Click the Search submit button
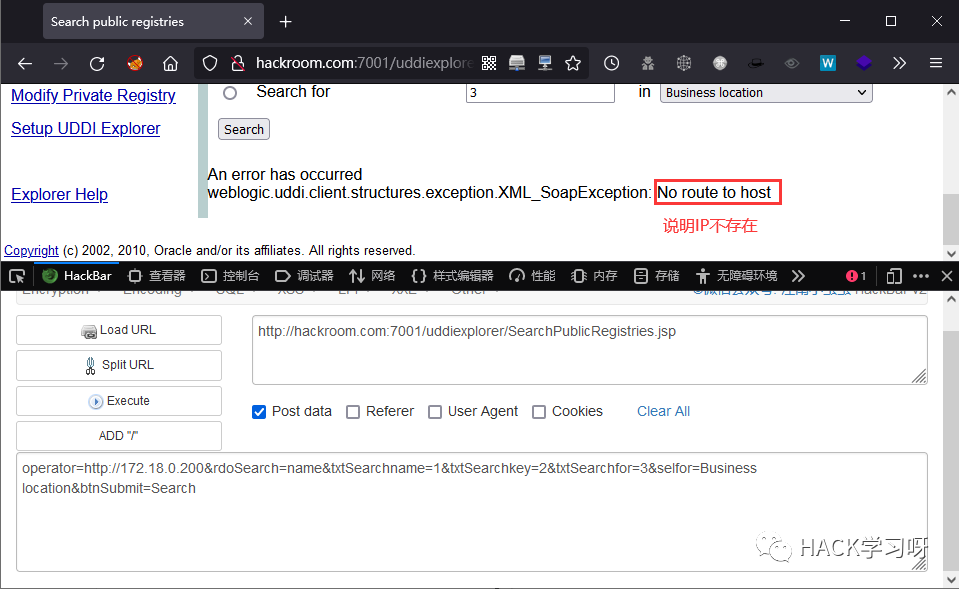Image resolution: width=959 pixels, height=589 pixels. pos(243,130)
